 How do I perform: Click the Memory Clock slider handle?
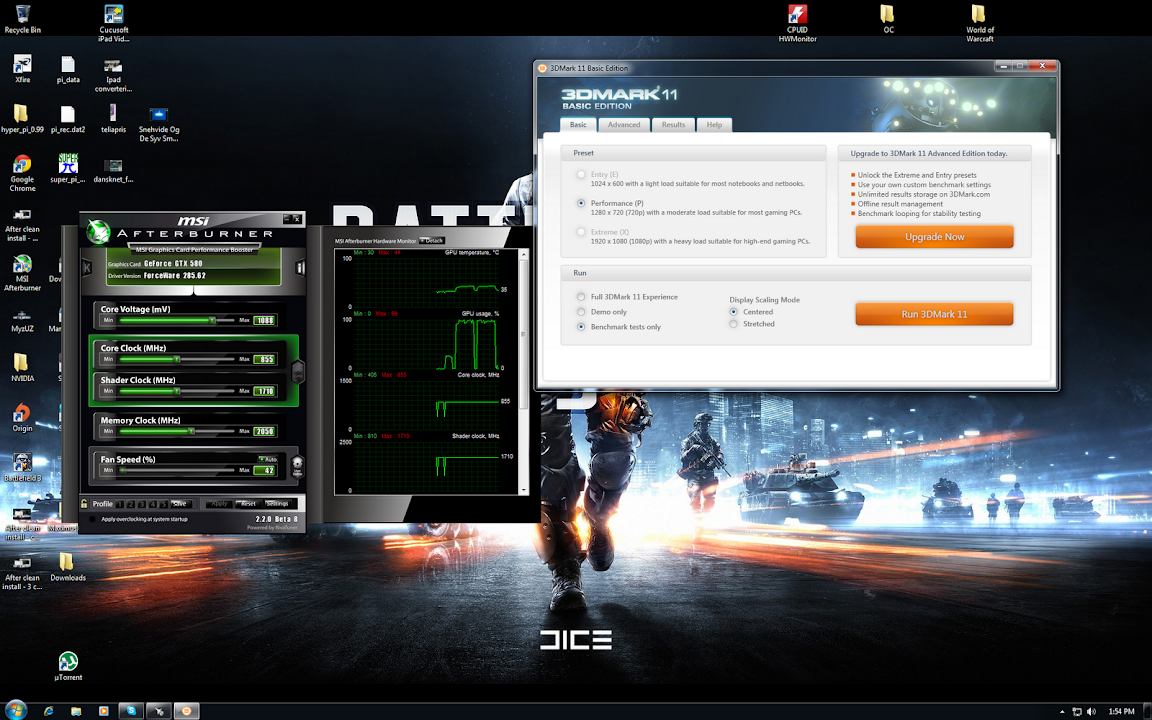[x=191, y=431]
